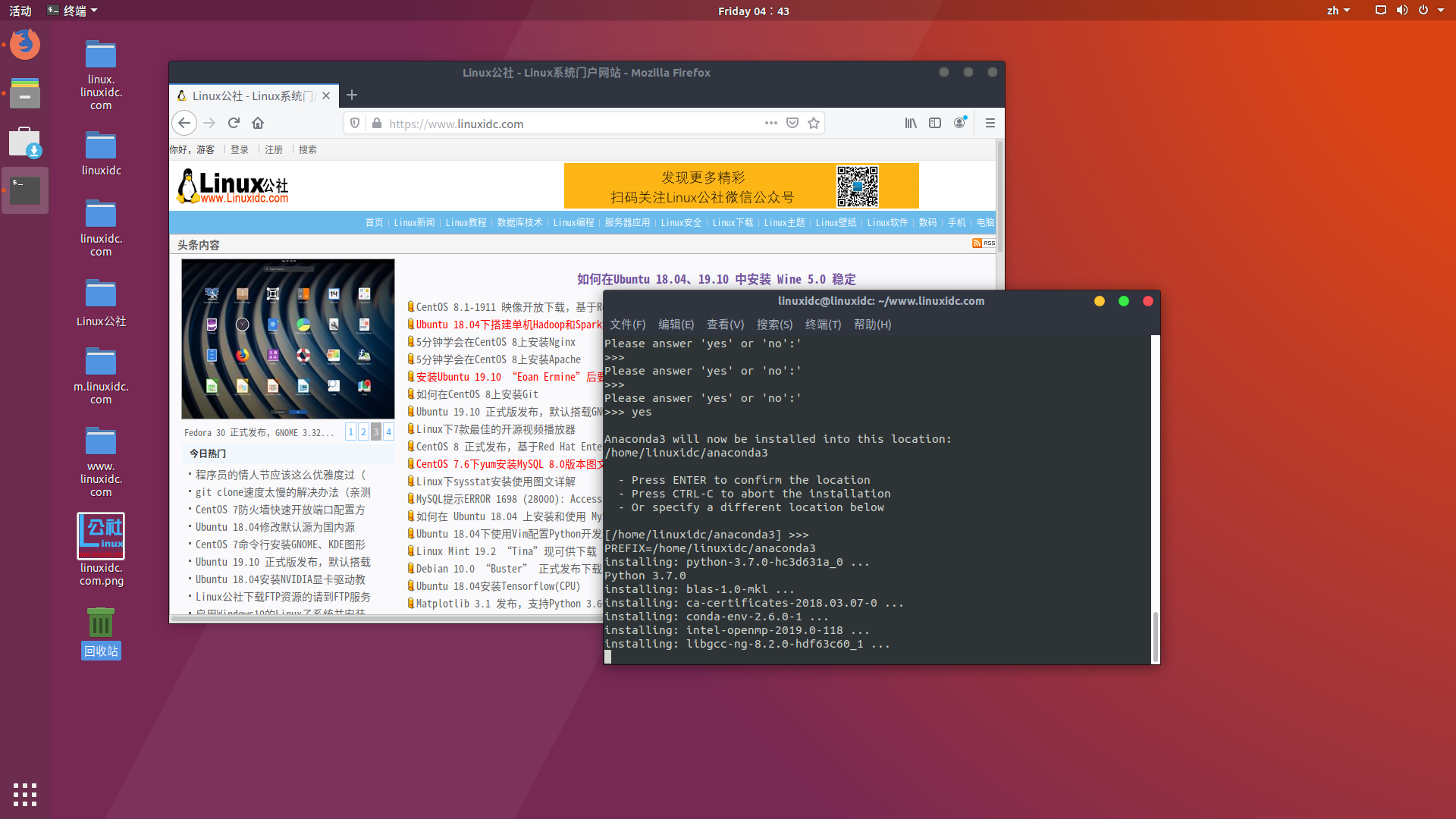Open the Firefox hamburger menu
Viewport: 1456px width, 819px height.
point(990,123)
